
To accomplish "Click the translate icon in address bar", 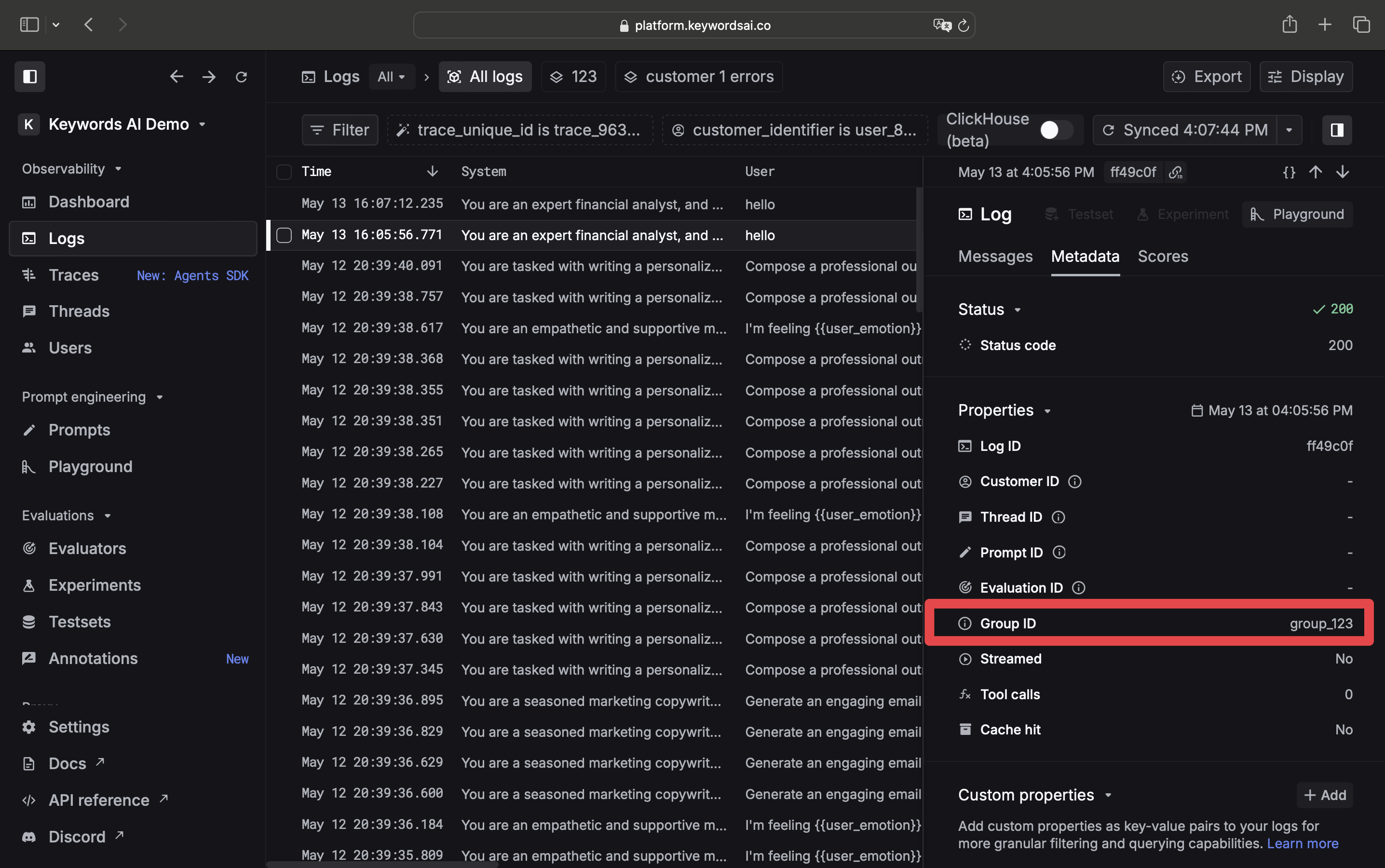I will coord(942,25).
